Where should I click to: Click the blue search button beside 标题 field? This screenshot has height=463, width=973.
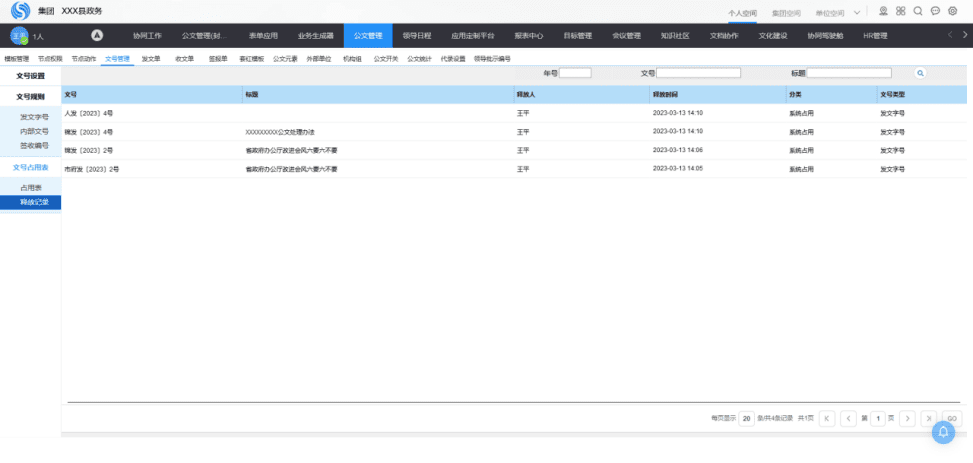point(920,73)
